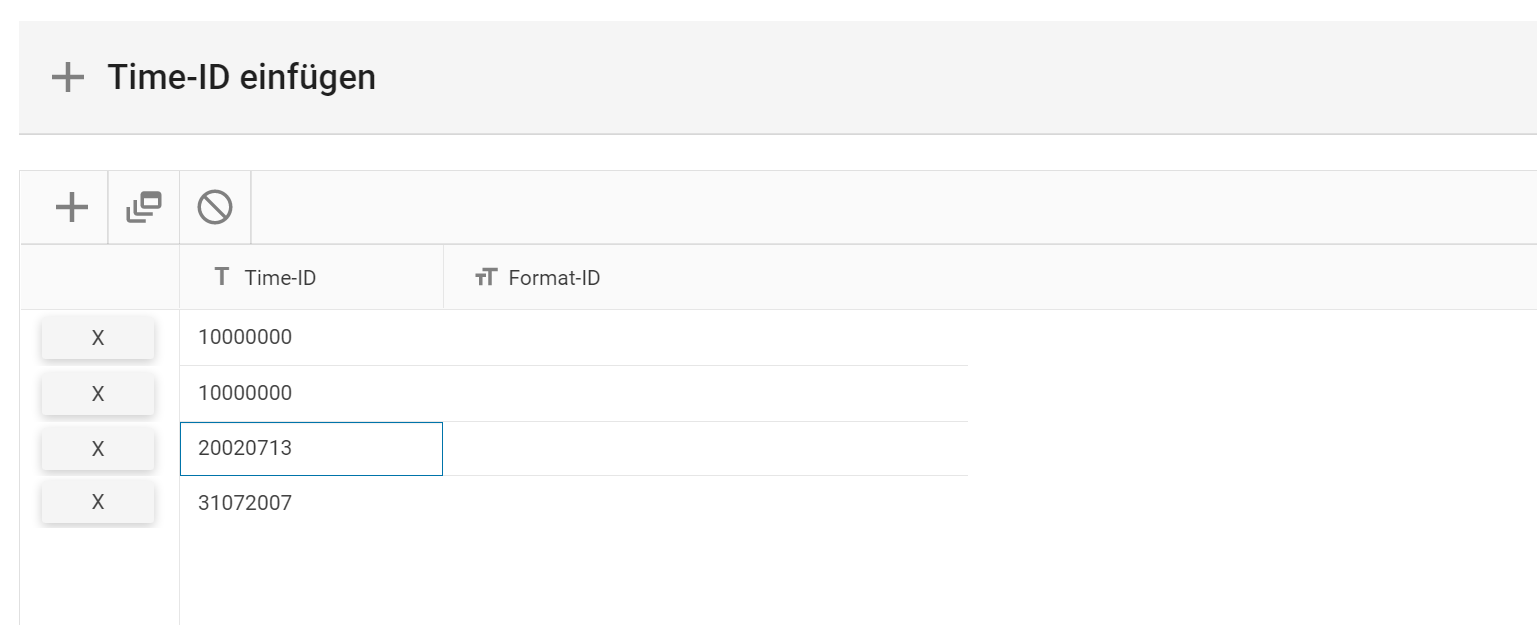Click the circle-slash cancel toolbar icon
Viewport: 1537px width, 625px height.
[215, 207]
